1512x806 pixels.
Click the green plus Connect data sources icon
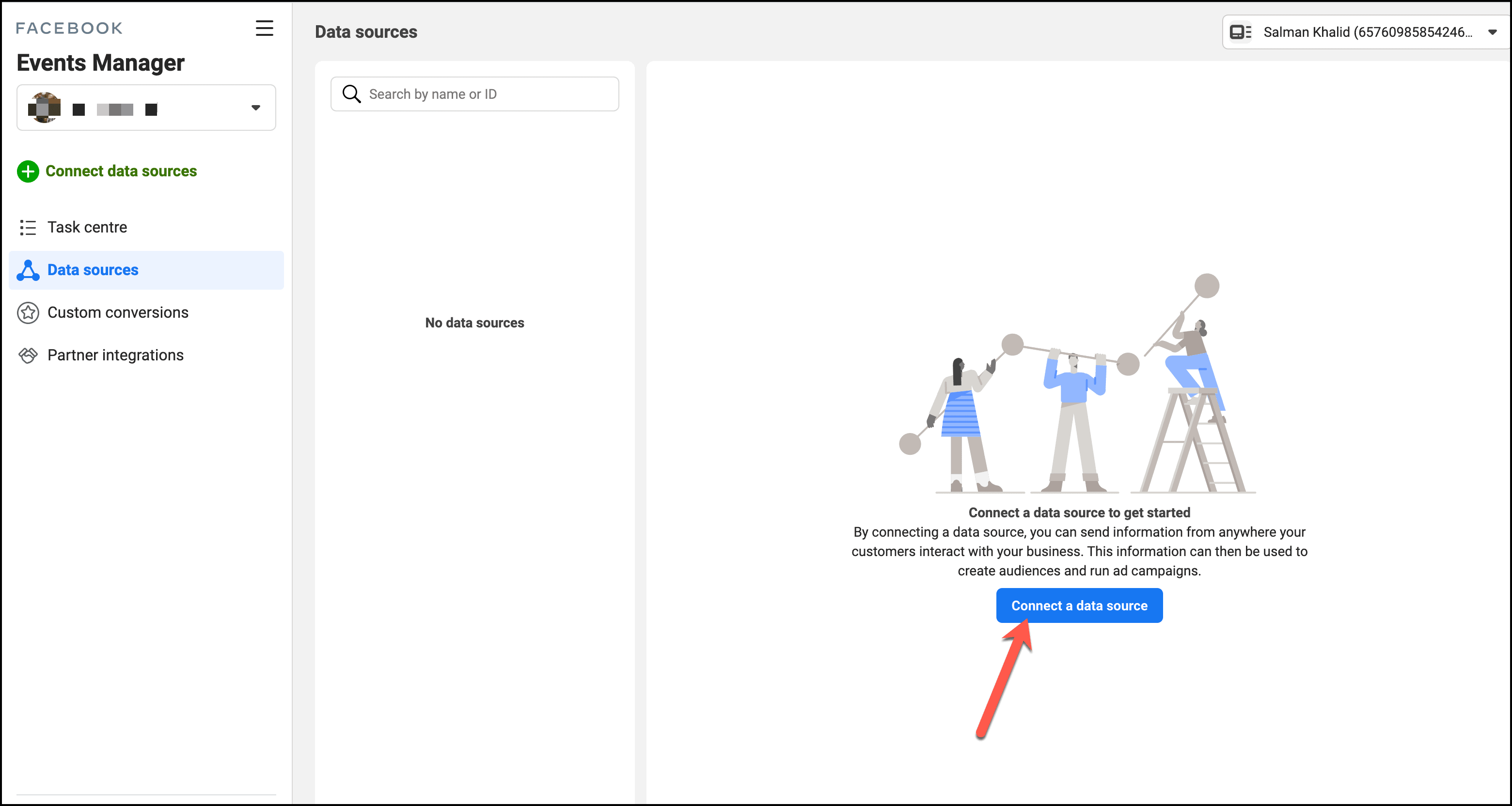pos(28,171)
